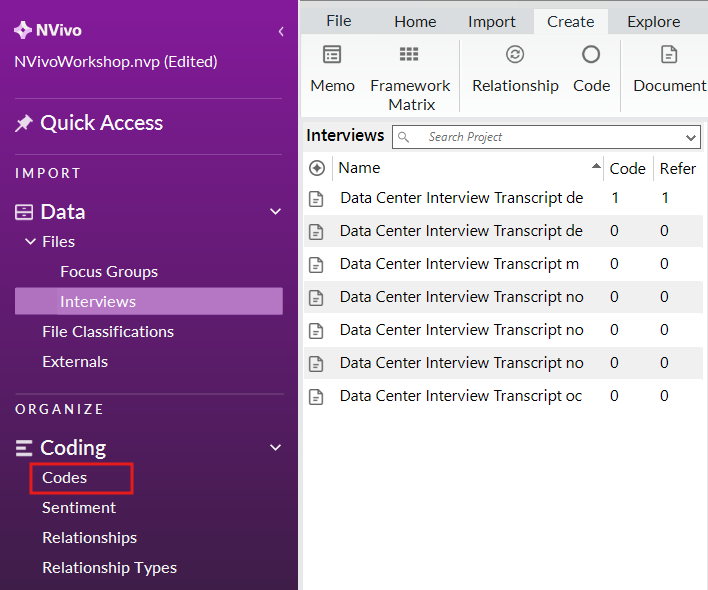The width and height of the screenshot is (708, 590).
Task: Open the File ribbon tab
Action: (x=339, y=21)
